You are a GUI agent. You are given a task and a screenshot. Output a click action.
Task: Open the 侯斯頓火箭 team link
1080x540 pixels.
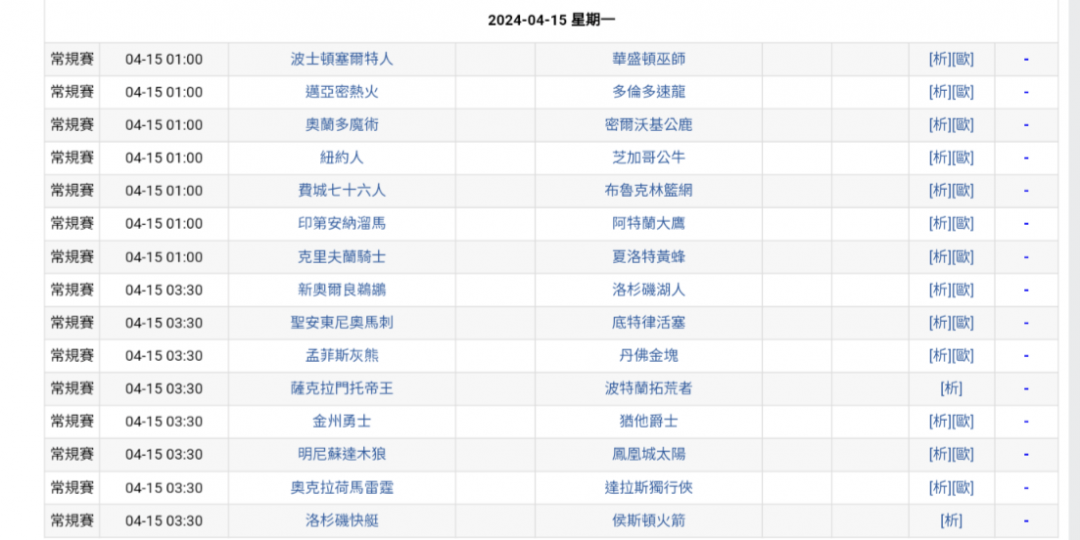pos(648,521)
